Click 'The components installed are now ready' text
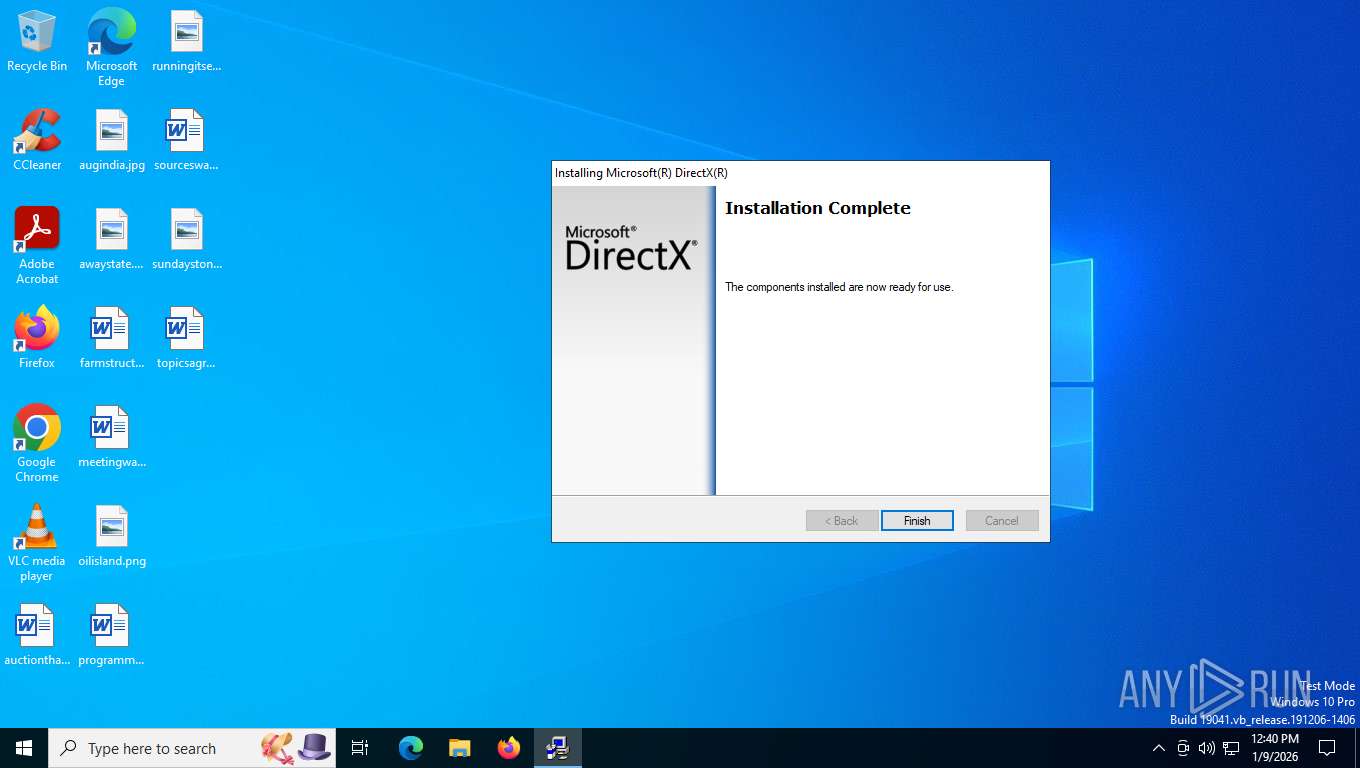Screen dimensions: 1360x768 tap(839, 287)
